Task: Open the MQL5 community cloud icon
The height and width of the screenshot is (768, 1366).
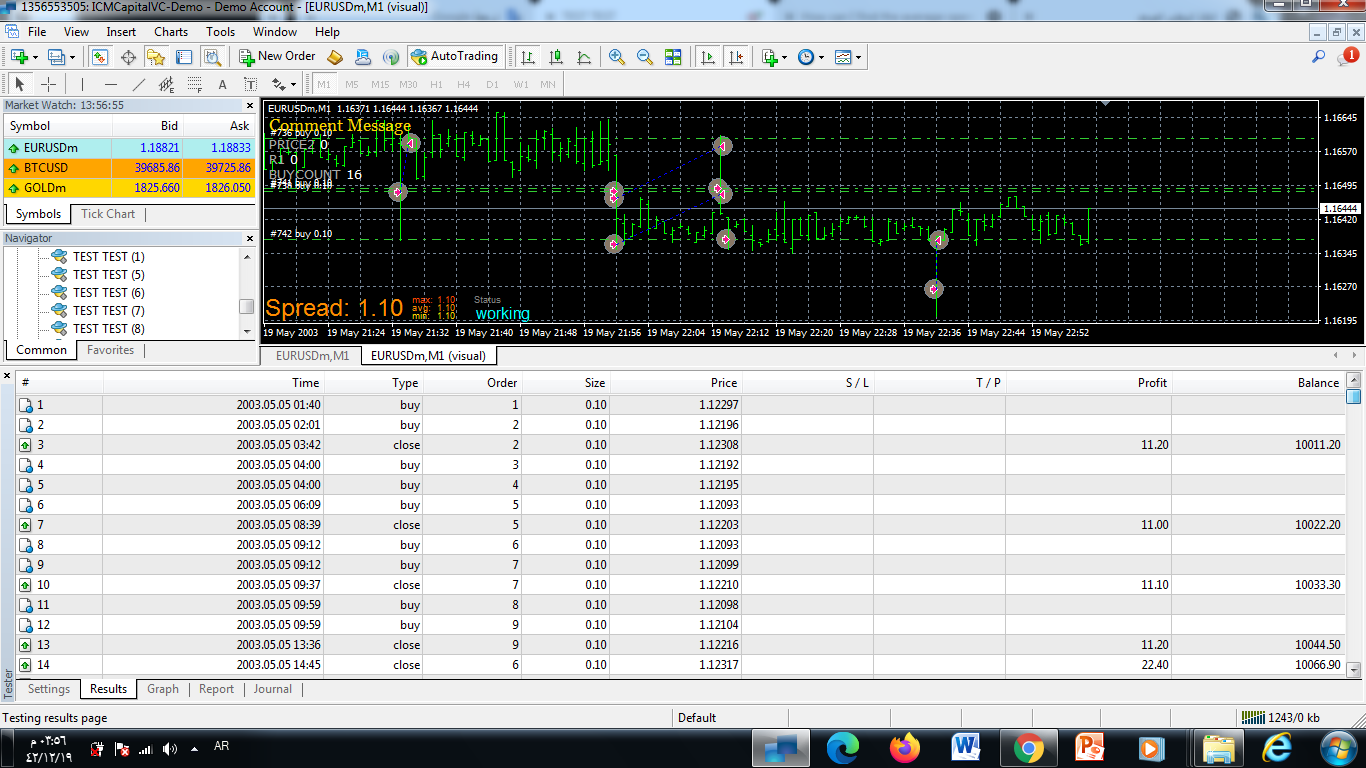Action: point(363,57)
